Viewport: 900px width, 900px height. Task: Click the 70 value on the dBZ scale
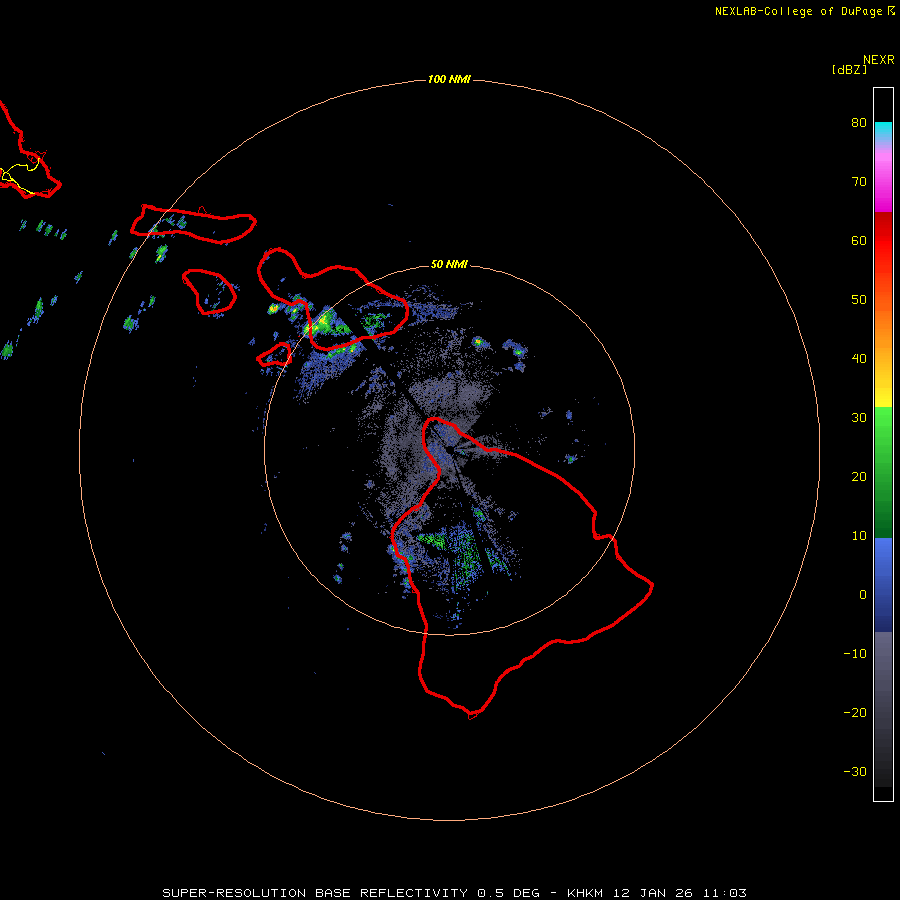pyautogui.click(x=859, y=182)
